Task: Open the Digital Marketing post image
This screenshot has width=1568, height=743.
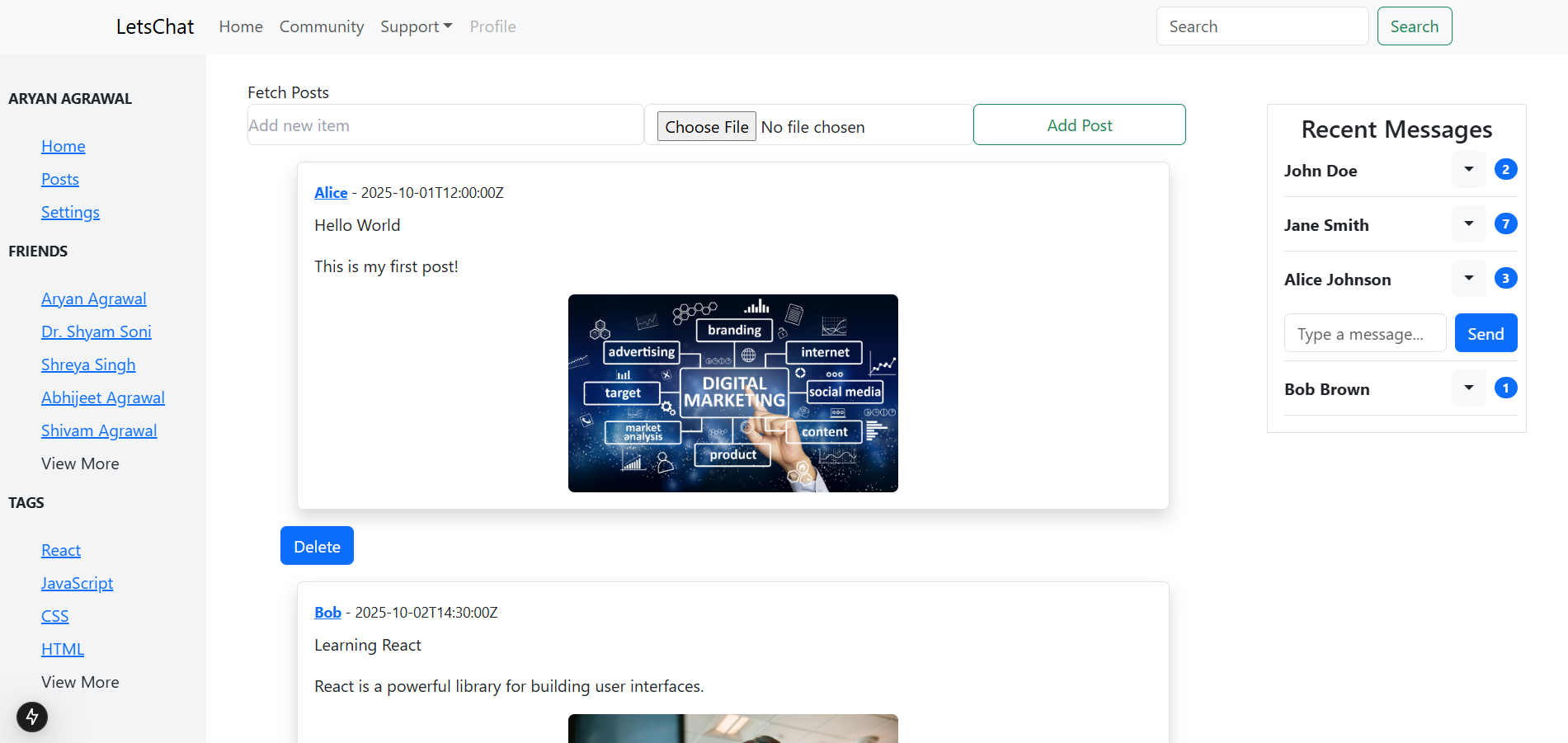Action: click(732, 393)
